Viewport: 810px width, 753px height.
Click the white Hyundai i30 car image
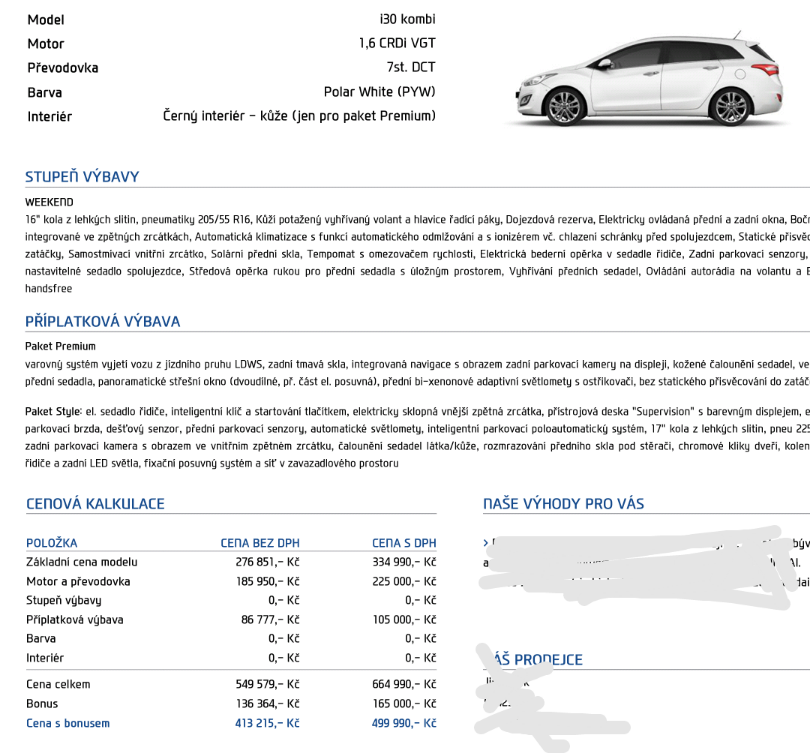pyautogui.click(x=649, y=79)
